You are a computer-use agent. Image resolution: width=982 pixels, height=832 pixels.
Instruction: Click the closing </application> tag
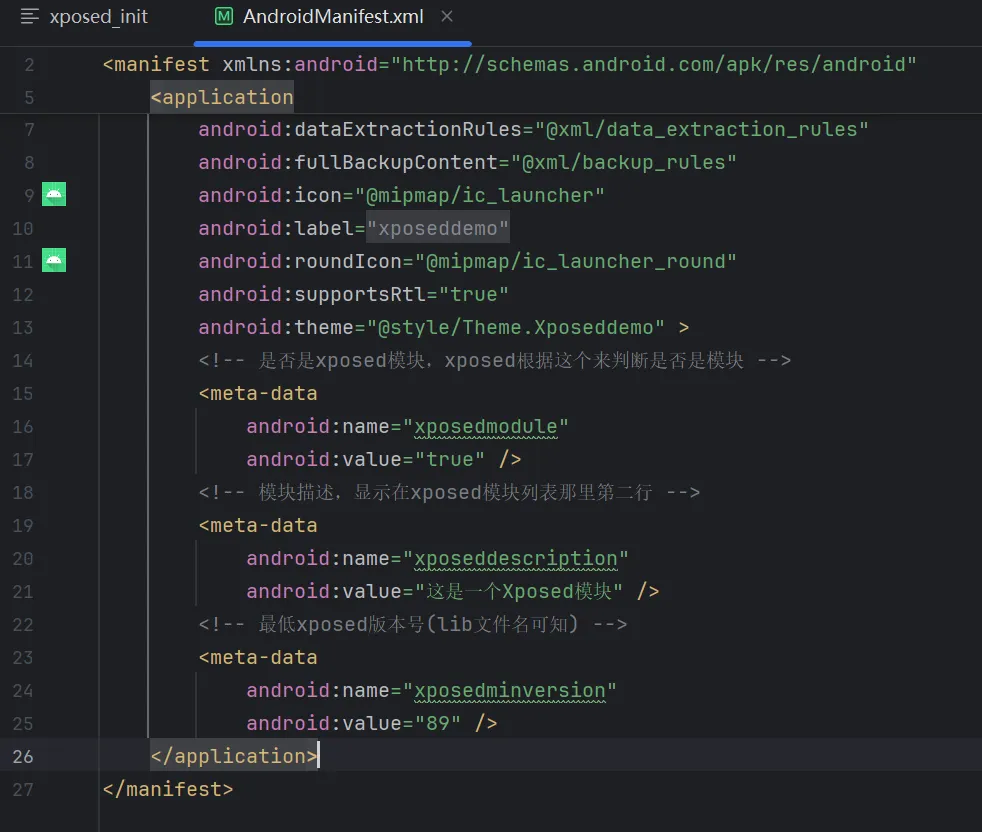[x=234, y=756]
